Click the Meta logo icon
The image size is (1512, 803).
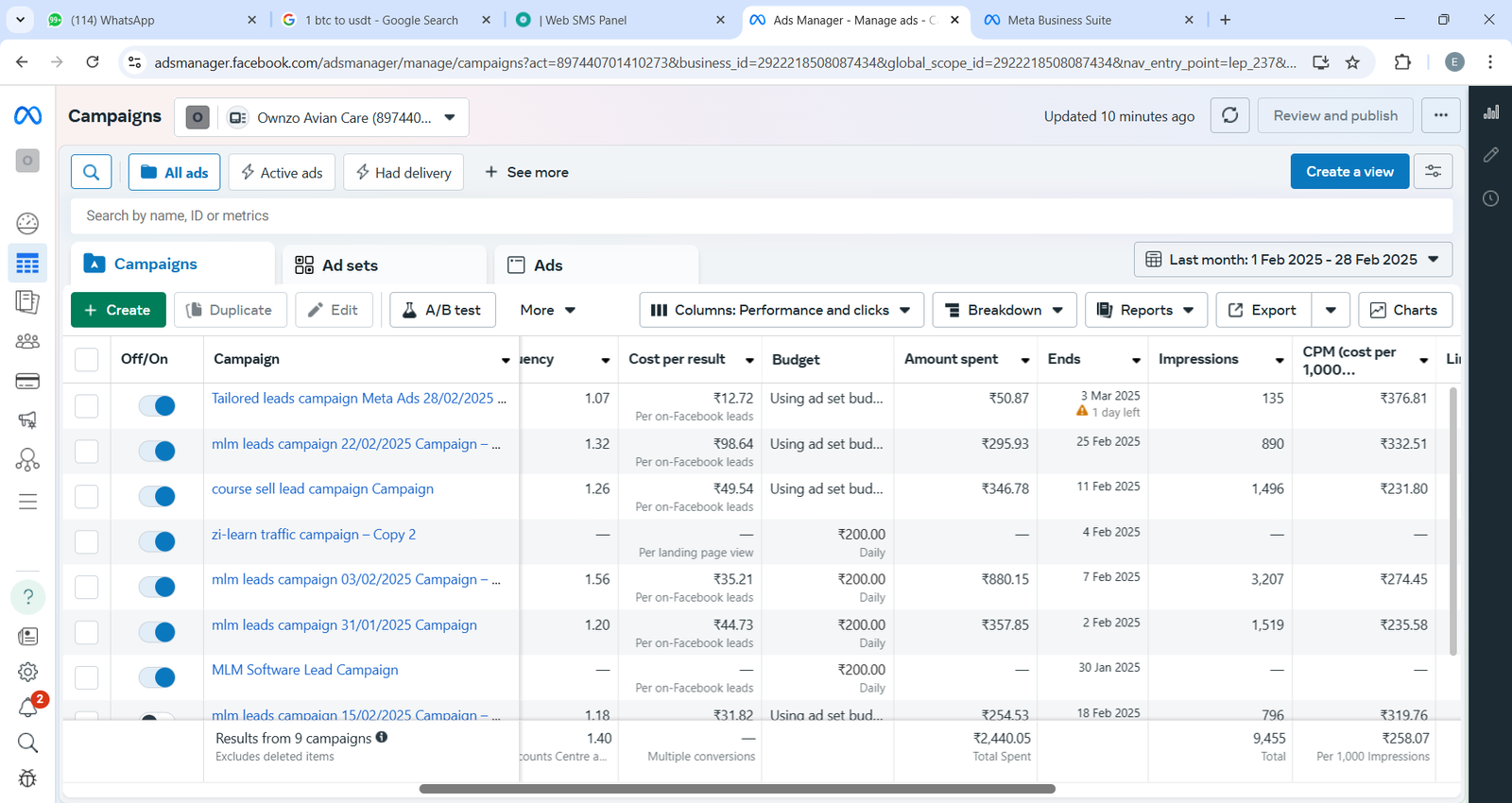pyautogui.click(x=27, y=115)
